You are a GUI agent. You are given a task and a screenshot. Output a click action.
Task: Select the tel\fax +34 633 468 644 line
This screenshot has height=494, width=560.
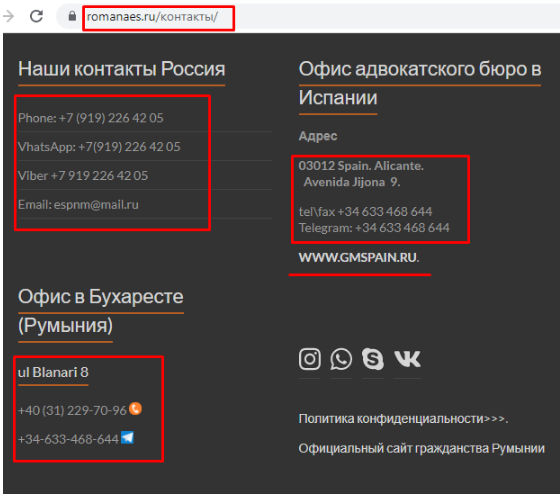(365, 211)
